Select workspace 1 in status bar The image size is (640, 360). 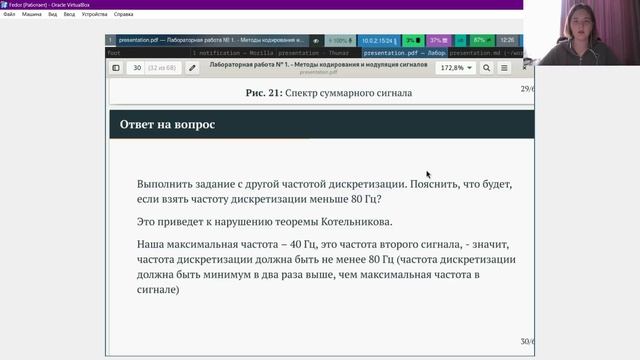tap(110, 40)
